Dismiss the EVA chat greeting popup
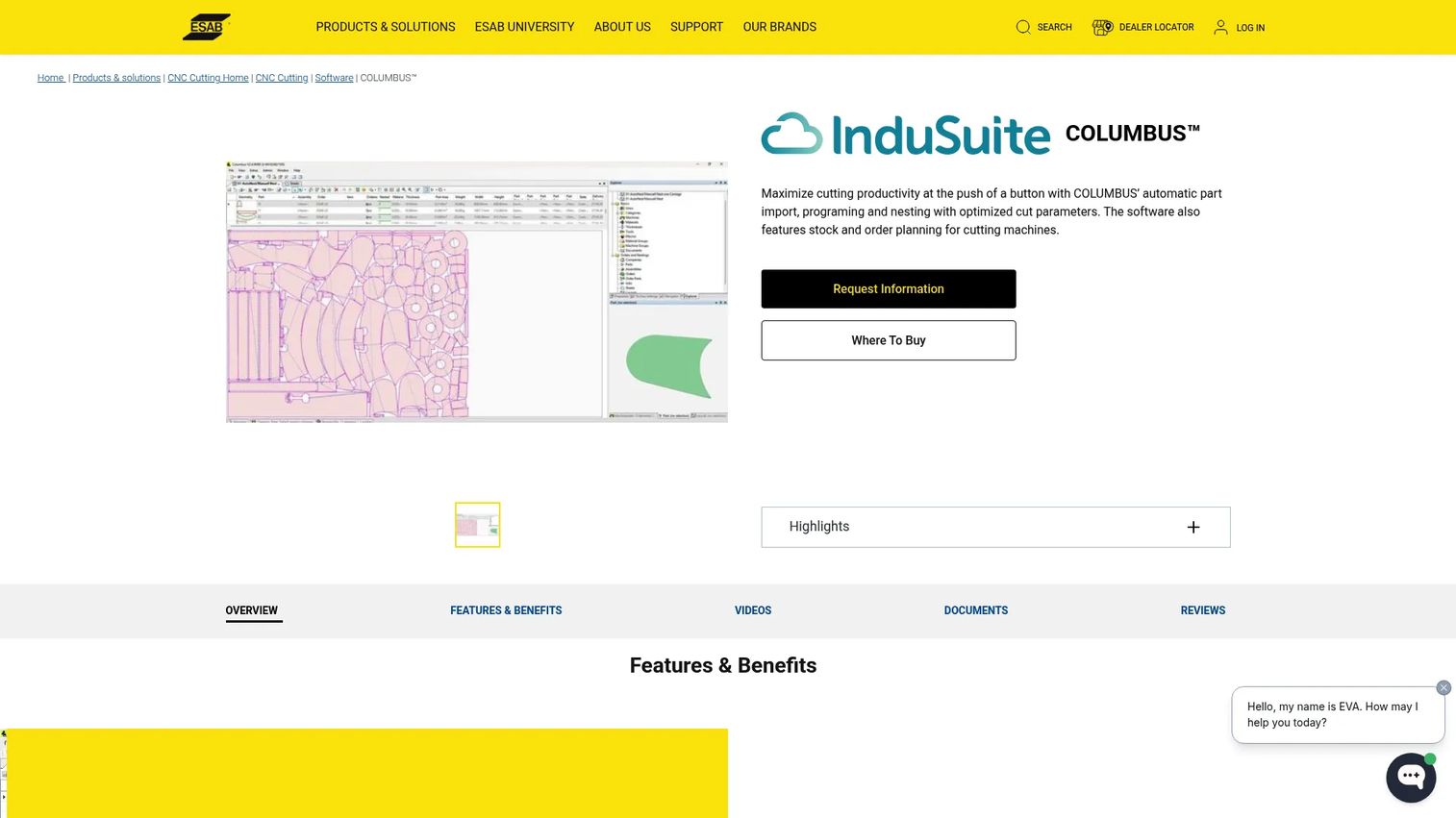 (1443, 687)
